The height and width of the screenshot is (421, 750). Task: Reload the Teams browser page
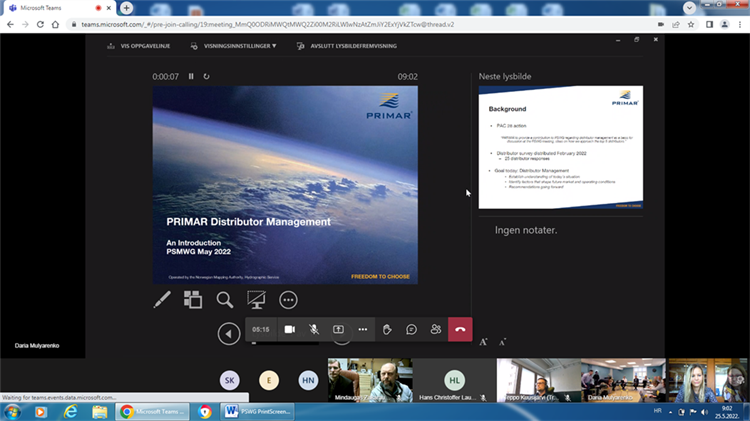tap(40, 24)
